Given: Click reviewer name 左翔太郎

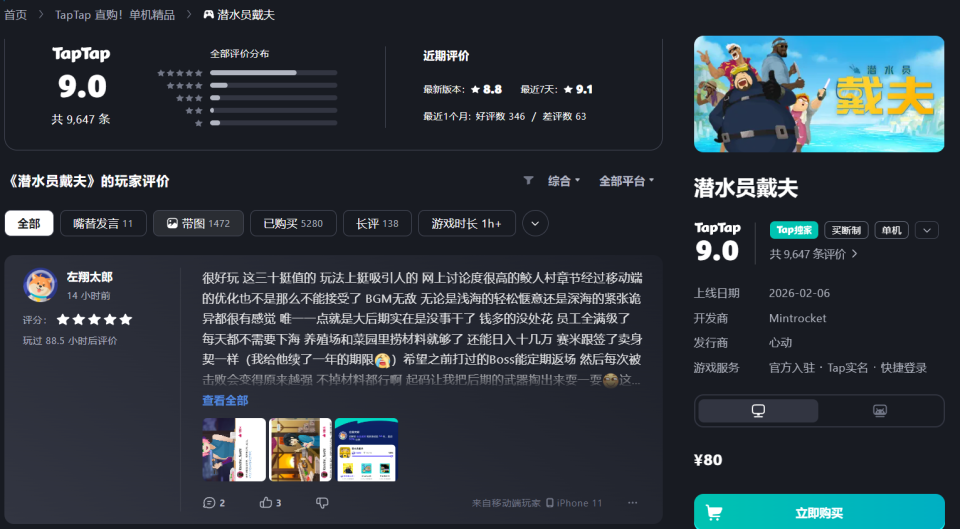Looking at the screenshot, I should [89, 277].
